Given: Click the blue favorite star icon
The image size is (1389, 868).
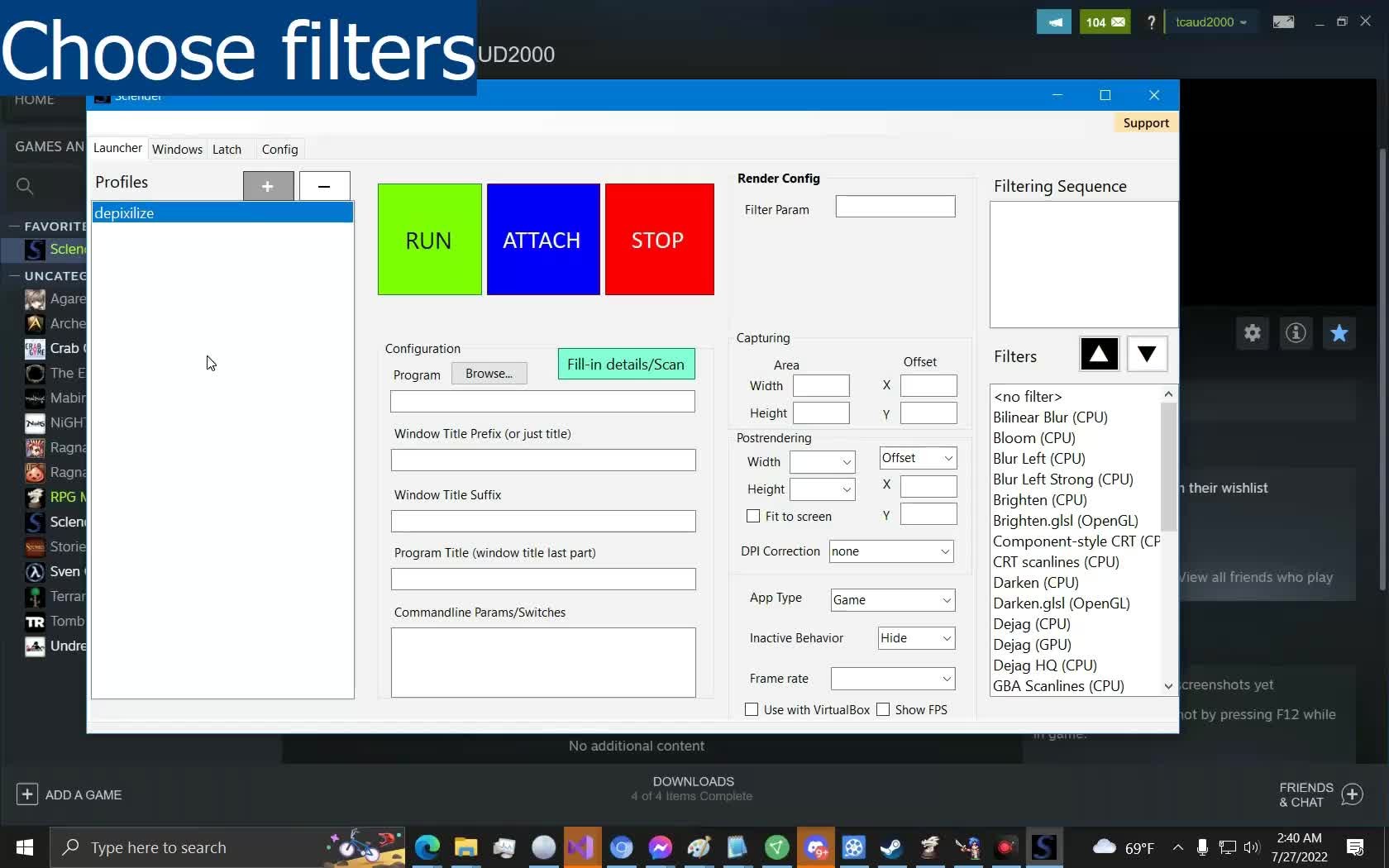Looking at the screenshot, I should 1339,333.
